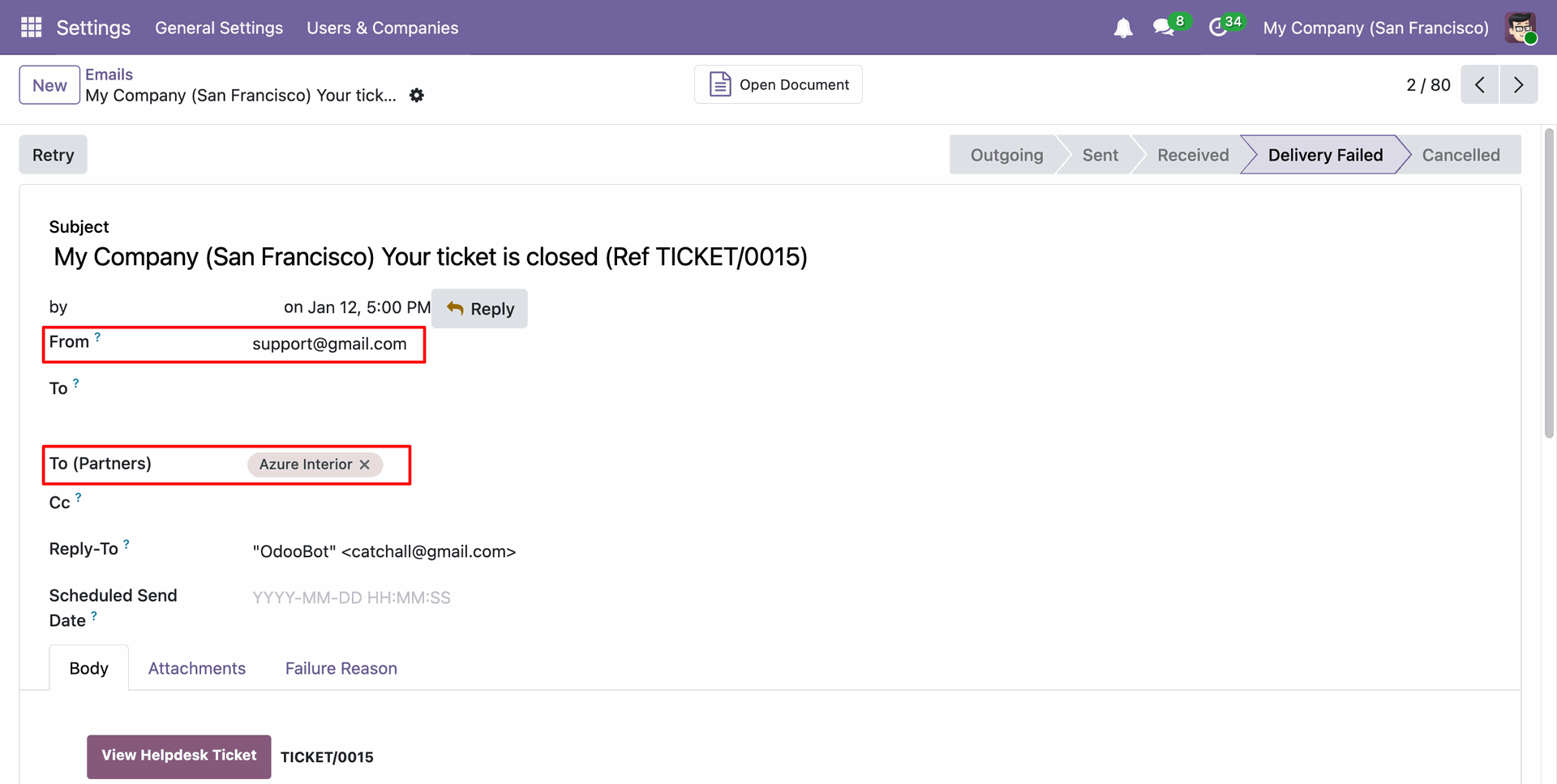Screen dimensions: 1557x784
Task: Set status to Outgoing
Action: [x=1006, y=155]
